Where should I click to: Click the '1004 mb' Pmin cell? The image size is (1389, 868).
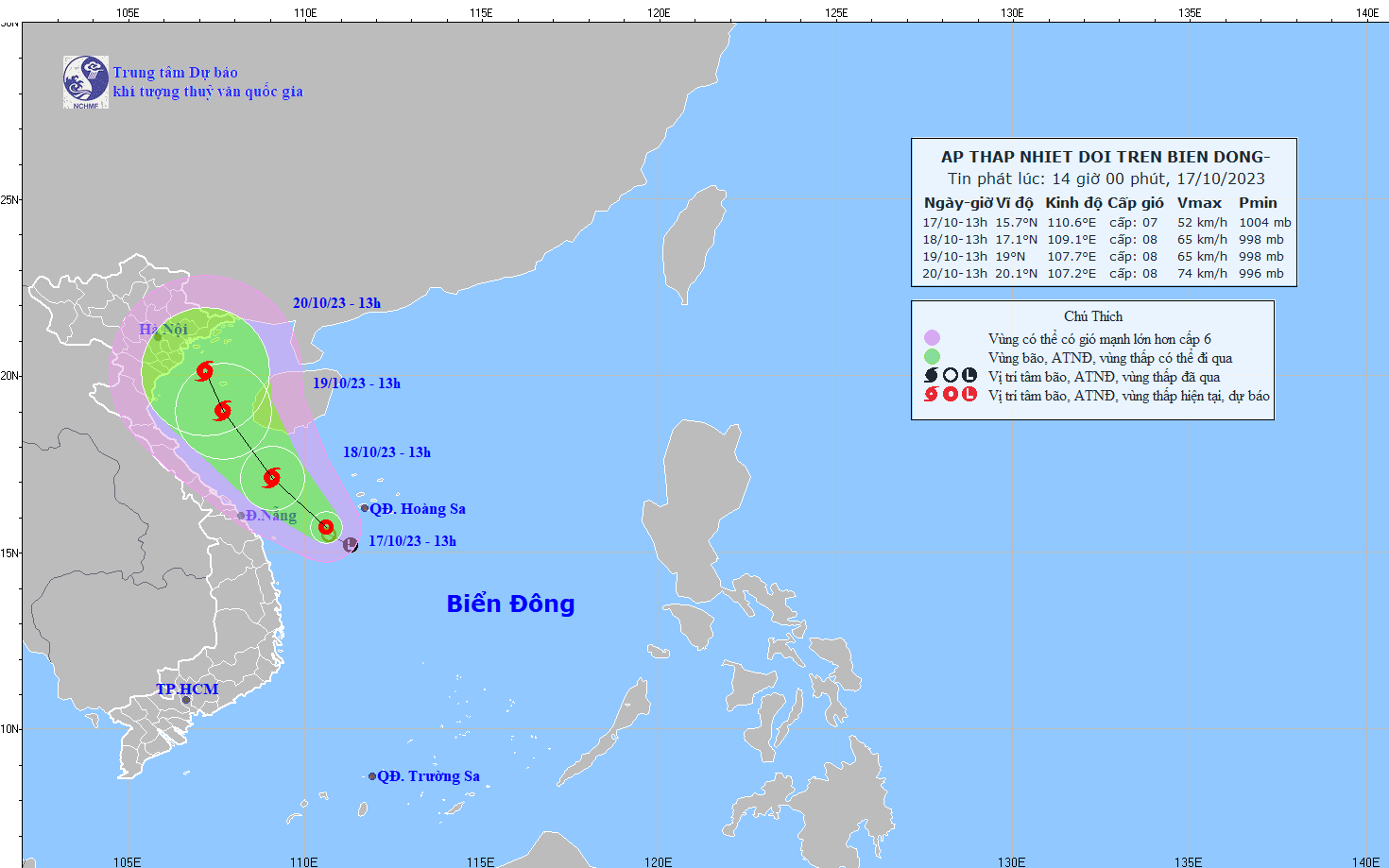tap(1265, 223)
